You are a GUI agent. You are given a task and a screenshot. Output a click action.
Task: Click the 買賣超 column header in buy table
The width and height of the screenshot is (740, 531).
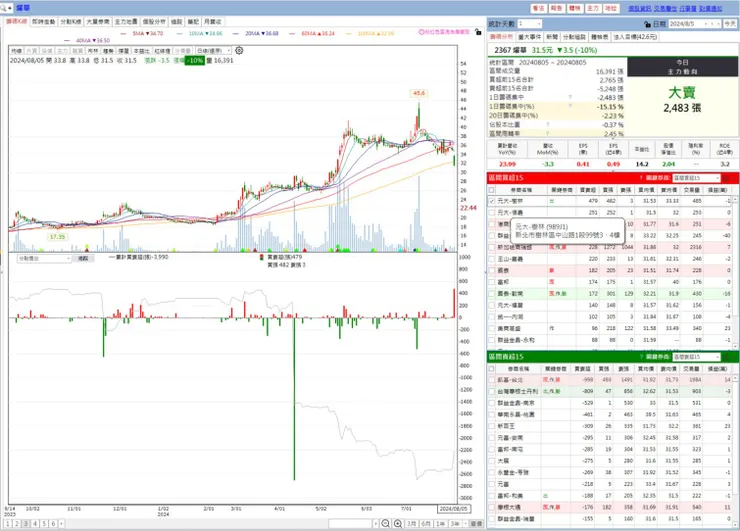pyautogui.click(x=588, y=190)
